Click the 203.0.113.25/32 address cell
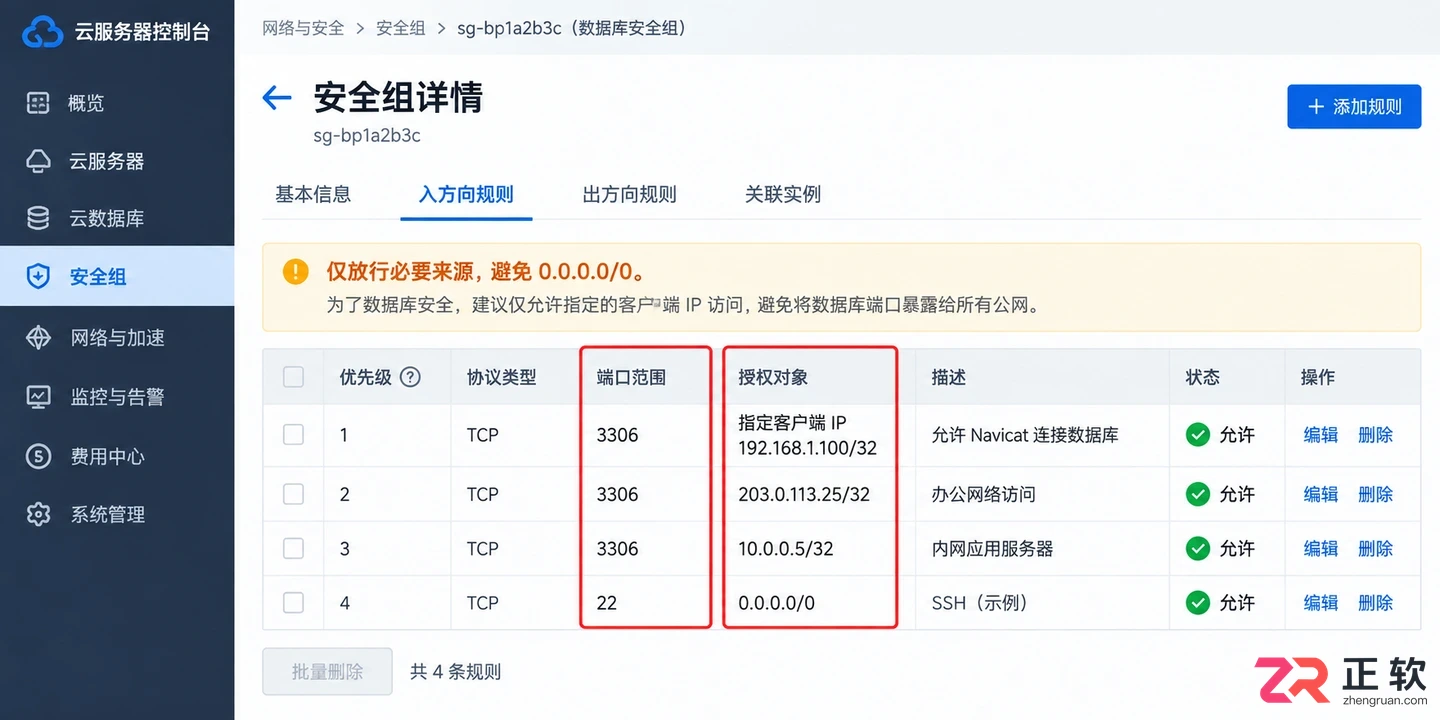Image resolution: width=1440 pixels, height=720 pixels. [804, 494]
